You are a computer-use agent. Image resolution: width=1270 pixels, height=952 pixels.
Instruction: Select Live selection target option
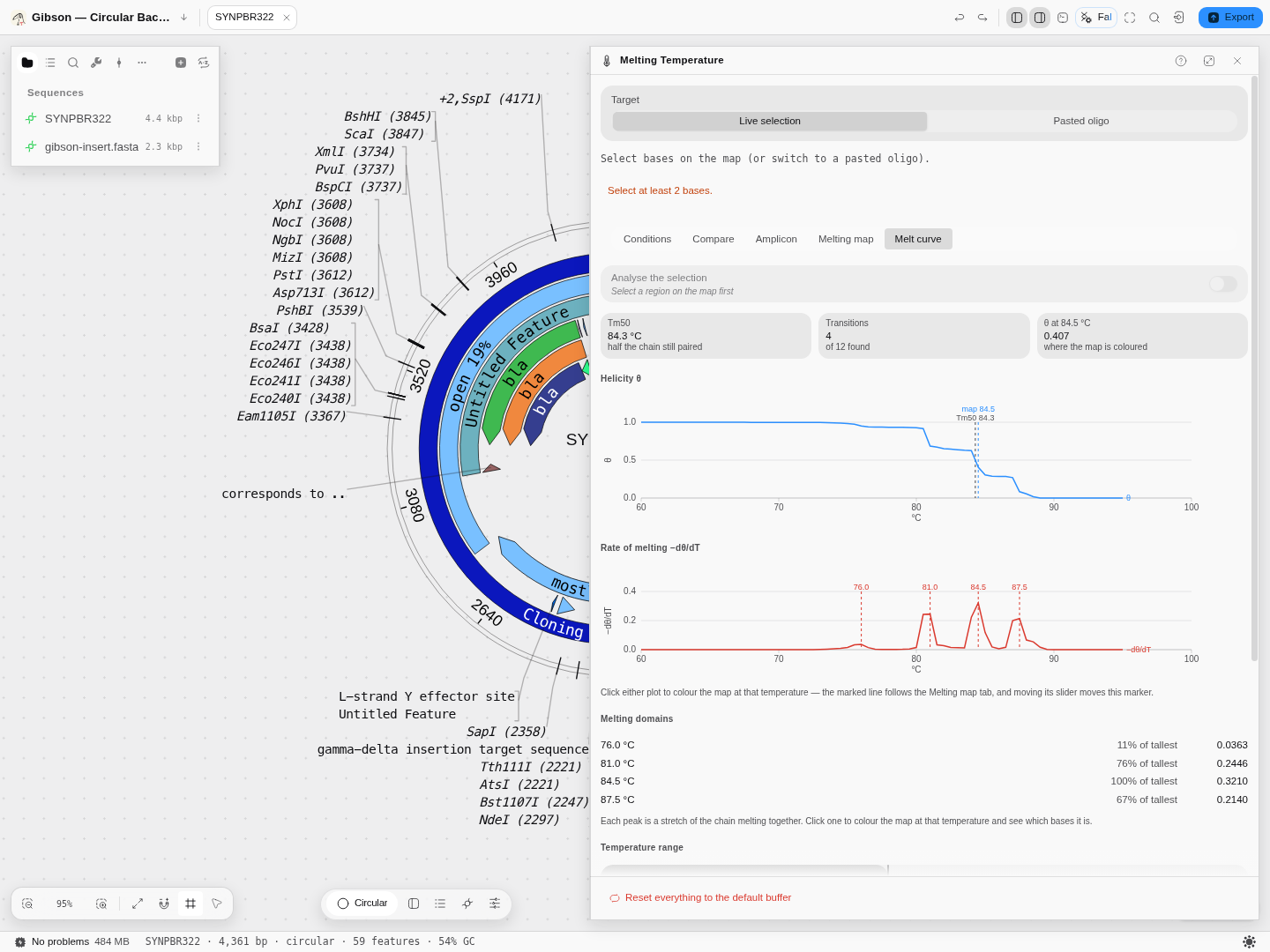pos(770,121)
